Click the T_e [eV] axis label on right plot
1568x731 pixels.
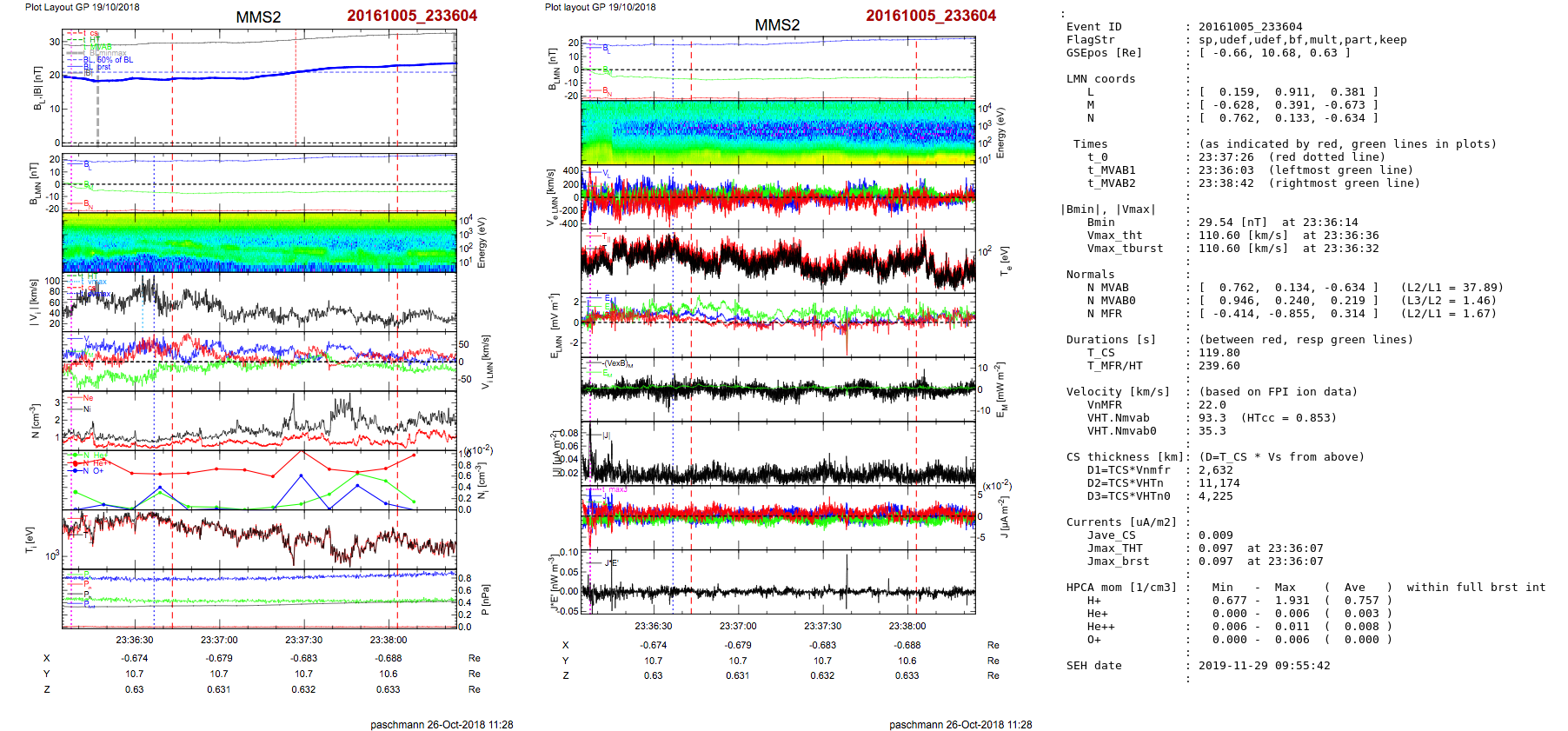(x=1007, y=260)
